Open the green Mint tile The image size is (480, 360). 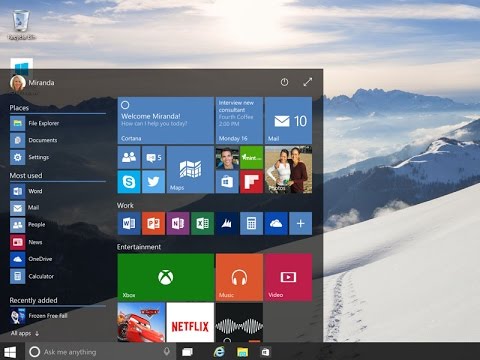252,157
